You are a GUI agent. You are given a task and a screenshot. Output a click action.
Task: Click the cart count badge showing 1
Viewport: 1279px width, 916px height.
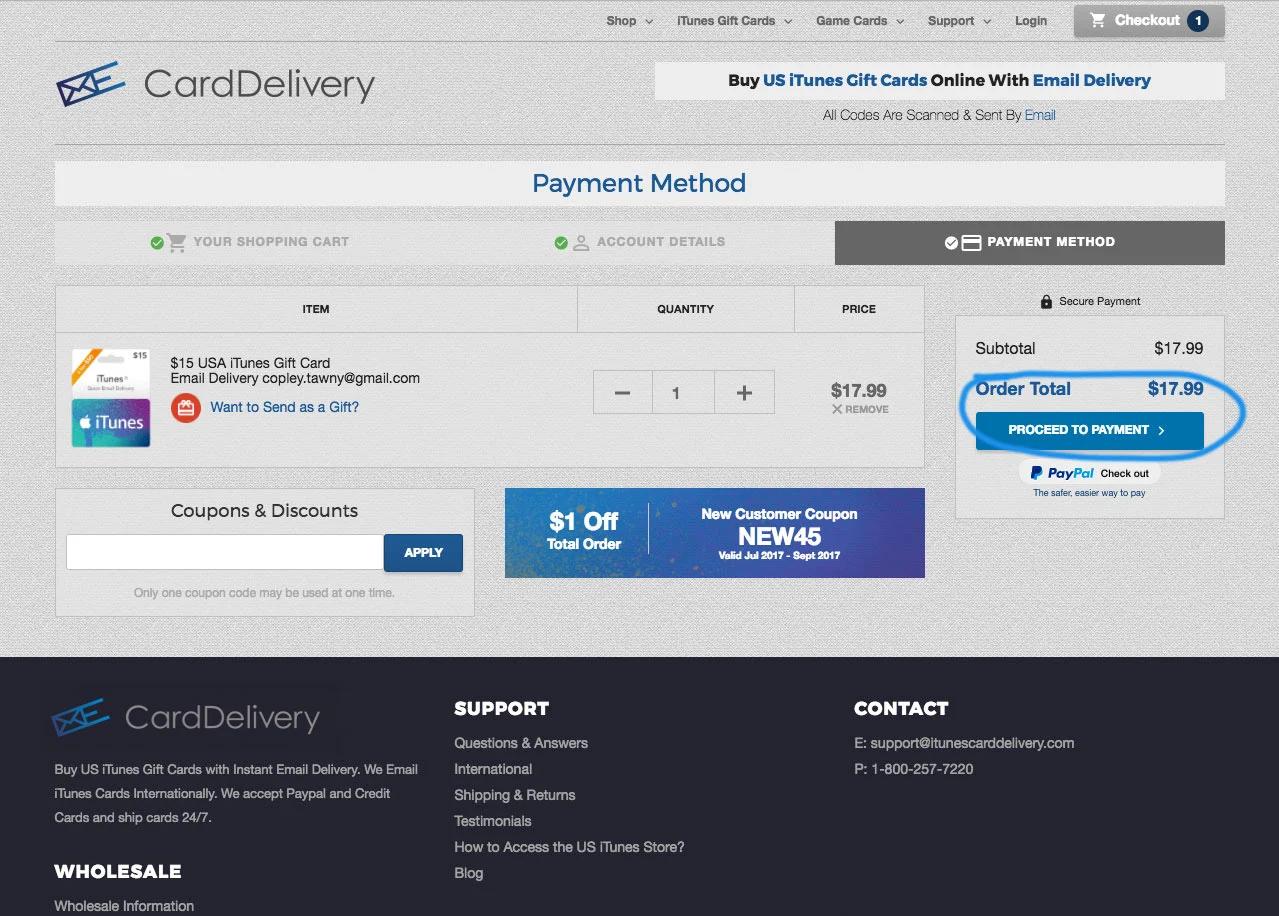(x=1198, y=21)
